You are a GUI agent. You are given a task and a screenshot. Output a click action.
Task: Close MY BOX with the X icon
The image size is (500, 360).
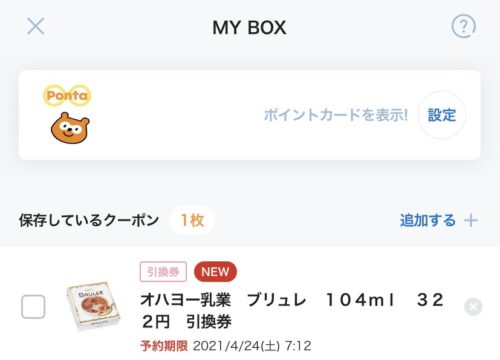tap(36, 26)
